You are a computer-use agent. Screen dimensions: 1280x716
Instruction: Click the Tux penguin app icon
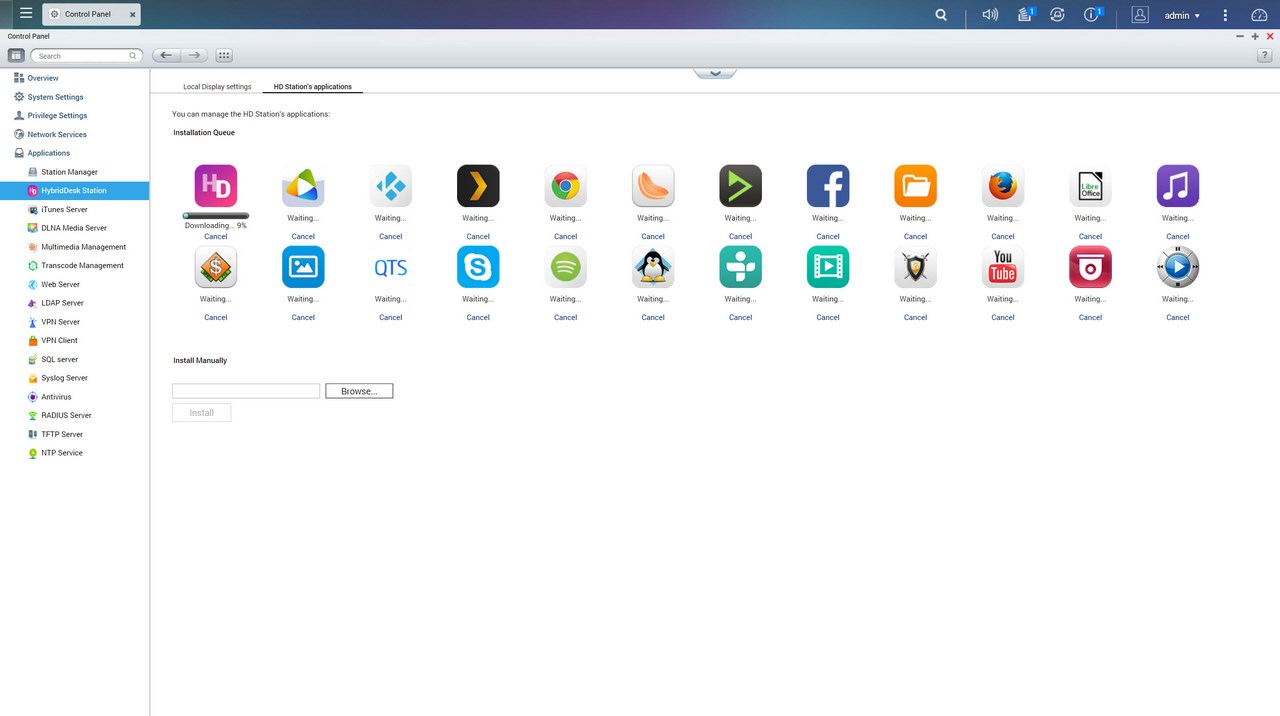[x=653, y=267]
